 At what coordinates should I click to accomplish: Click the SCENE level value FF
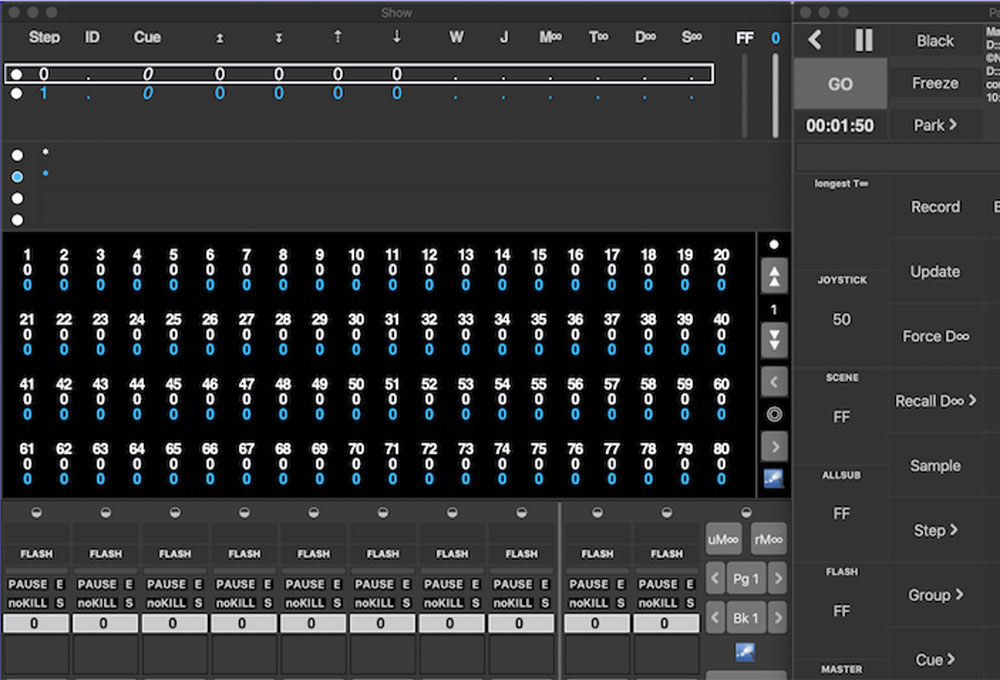tap(841, 417)
